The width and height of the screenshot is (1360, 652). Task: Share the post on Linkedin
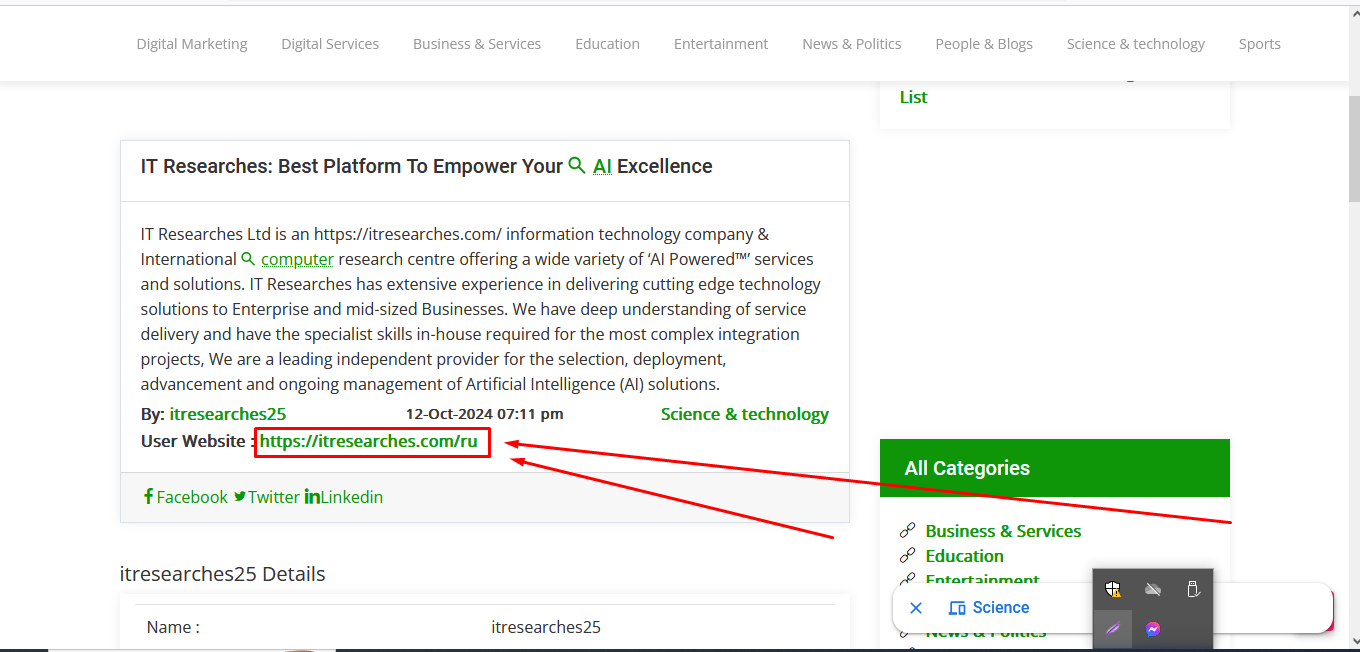[344, 497]
